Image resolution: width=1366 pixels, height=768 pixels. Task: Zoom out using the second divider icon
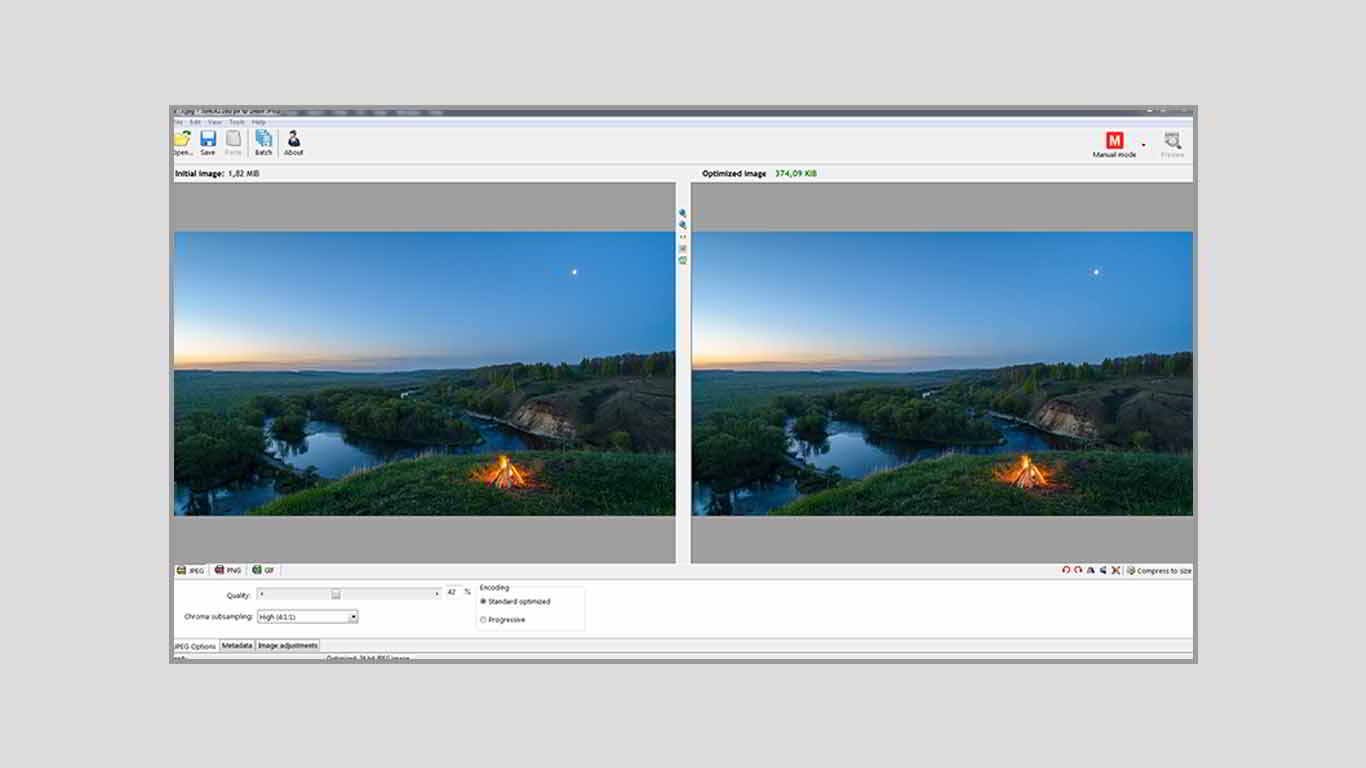tap(683, 225)
